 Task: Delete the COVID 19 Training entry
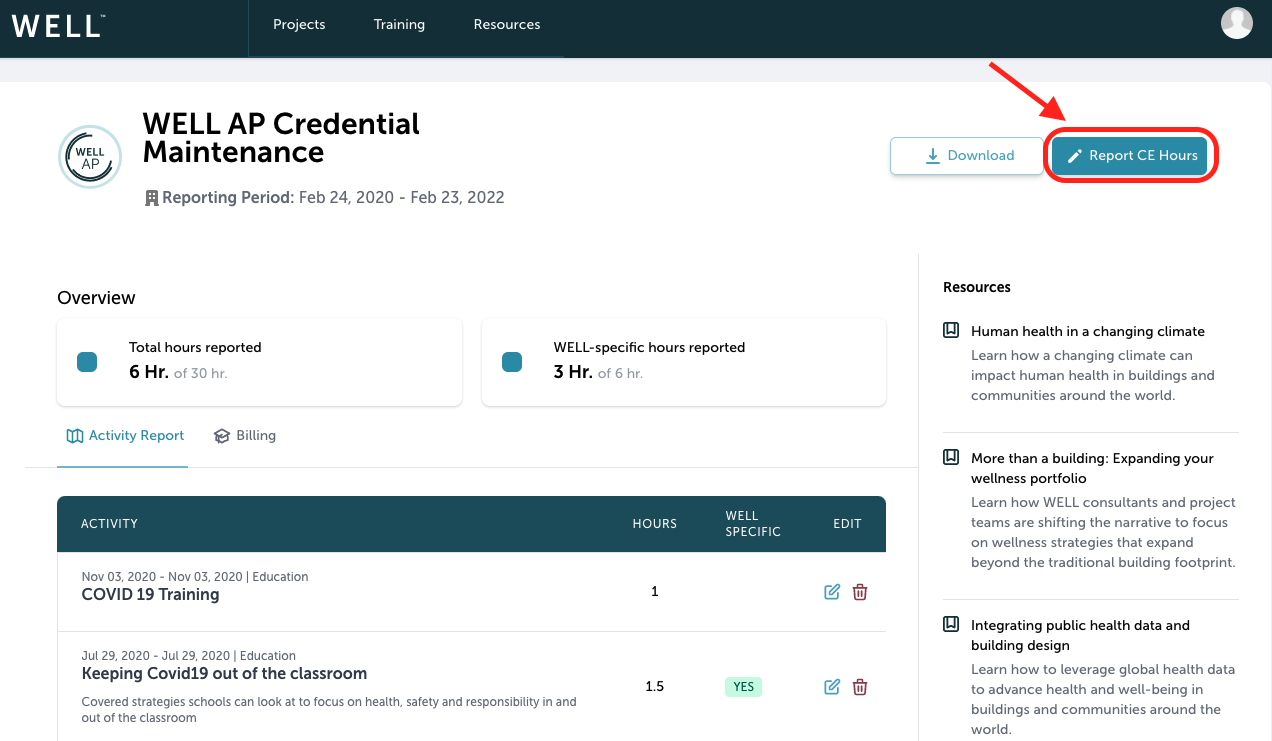(x=860, y=592)
